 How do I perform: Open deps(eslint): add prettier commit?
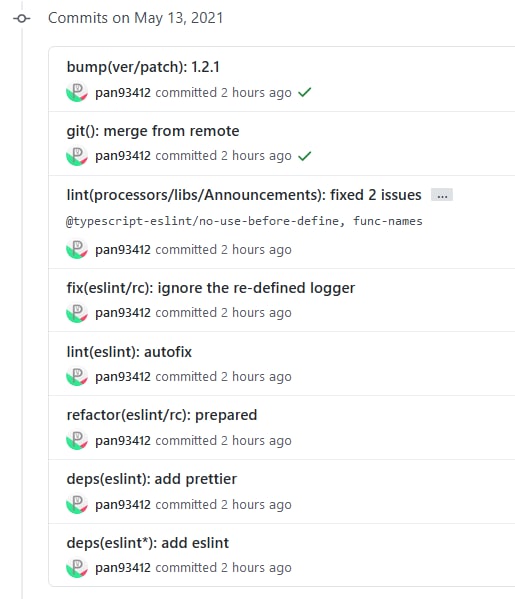pyautogui.click(x=152, y=479)
